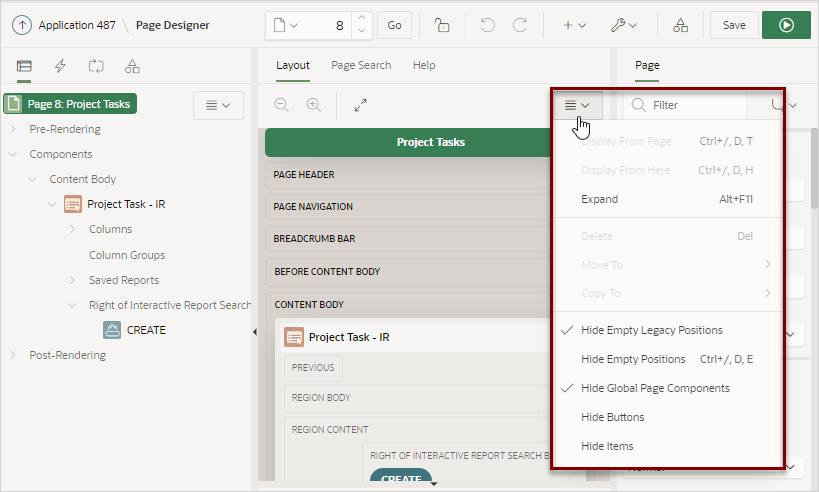This screenshot has height=492, width=819.
Task: Click the Redo icon
Action: tap(520, 25)
